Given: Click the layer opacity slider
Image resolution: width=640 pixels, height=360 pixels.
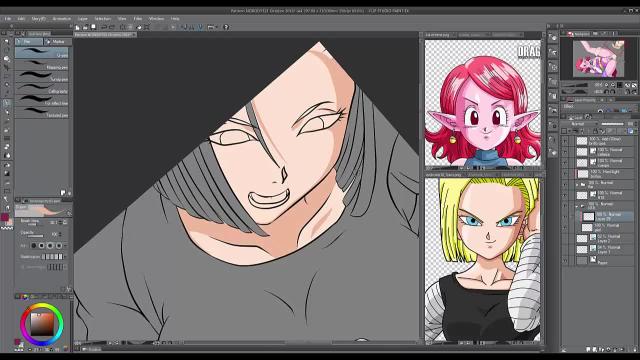Looking at the screenshot, I should [x=612, y=124].
